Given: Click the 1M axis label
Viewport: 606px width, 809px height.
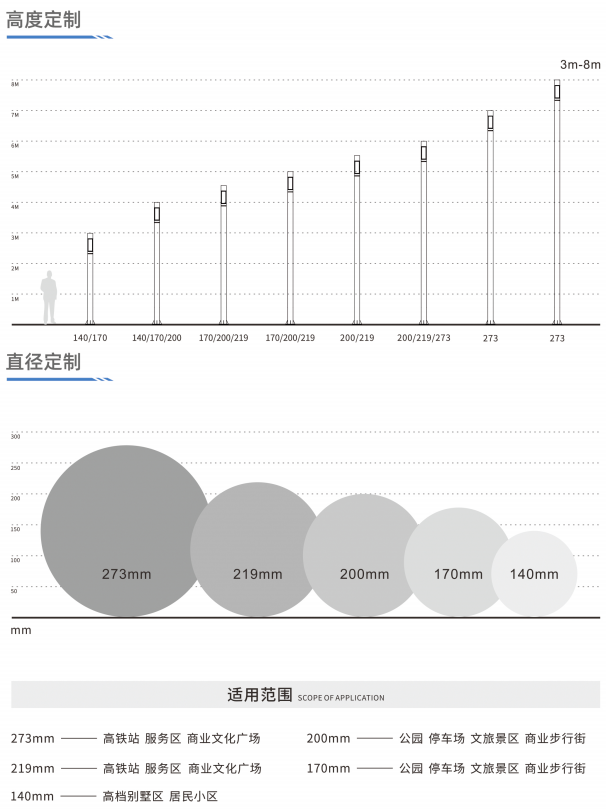Looking at the screenshot, I should tap(15, 299).
